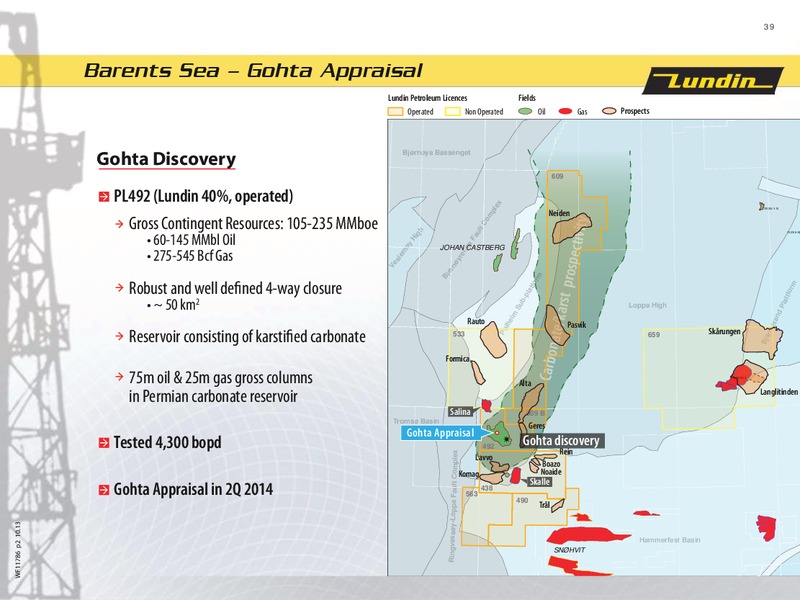Click the large red SNØHVIT gas field
The width and height of the screenshot is (800, 600).
click(587, 535)
